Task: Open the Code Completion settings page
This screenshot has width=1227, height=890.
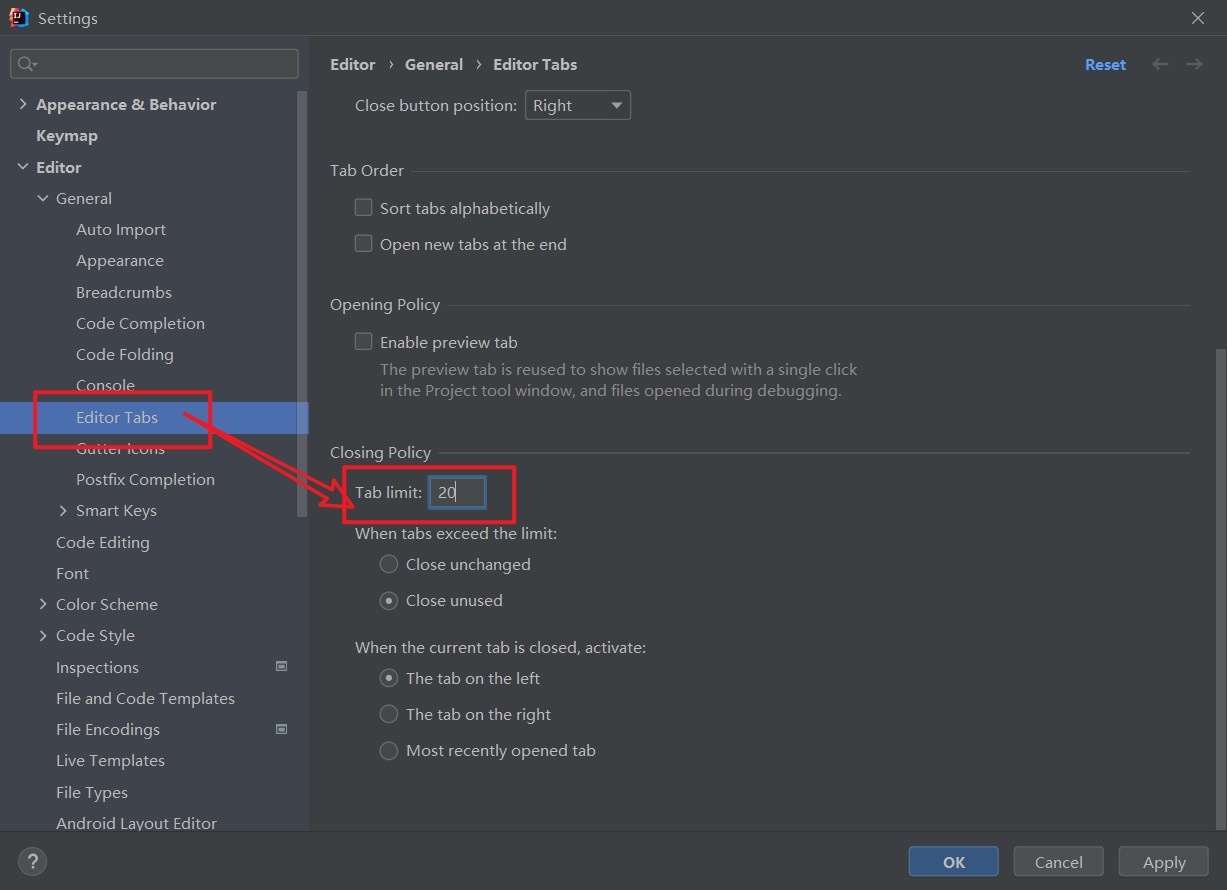Action: (x=140, y=323)
